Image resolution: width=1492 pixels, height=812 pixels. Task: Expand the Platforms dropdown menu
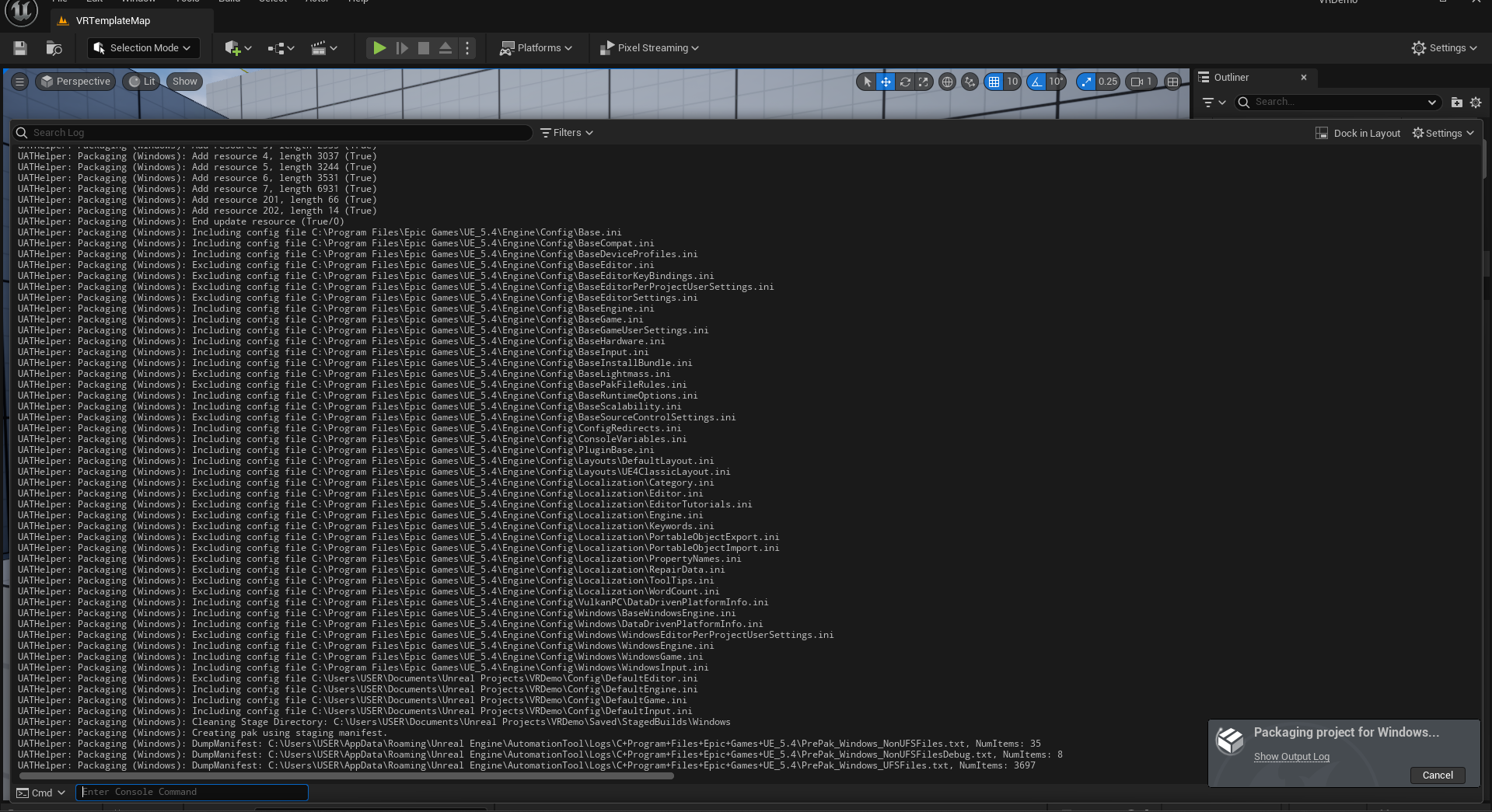[536, 48]
